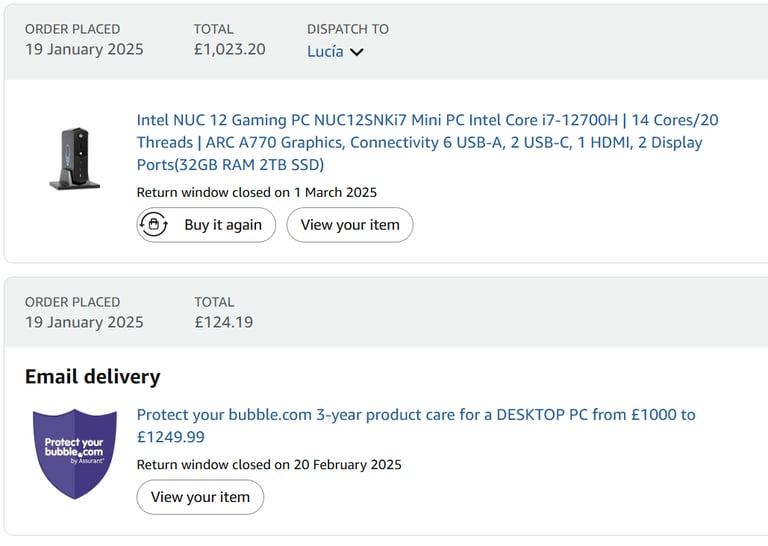View your item for the Intel NUC order
This screenshot has height=546, width=768.
click(350, 225)
